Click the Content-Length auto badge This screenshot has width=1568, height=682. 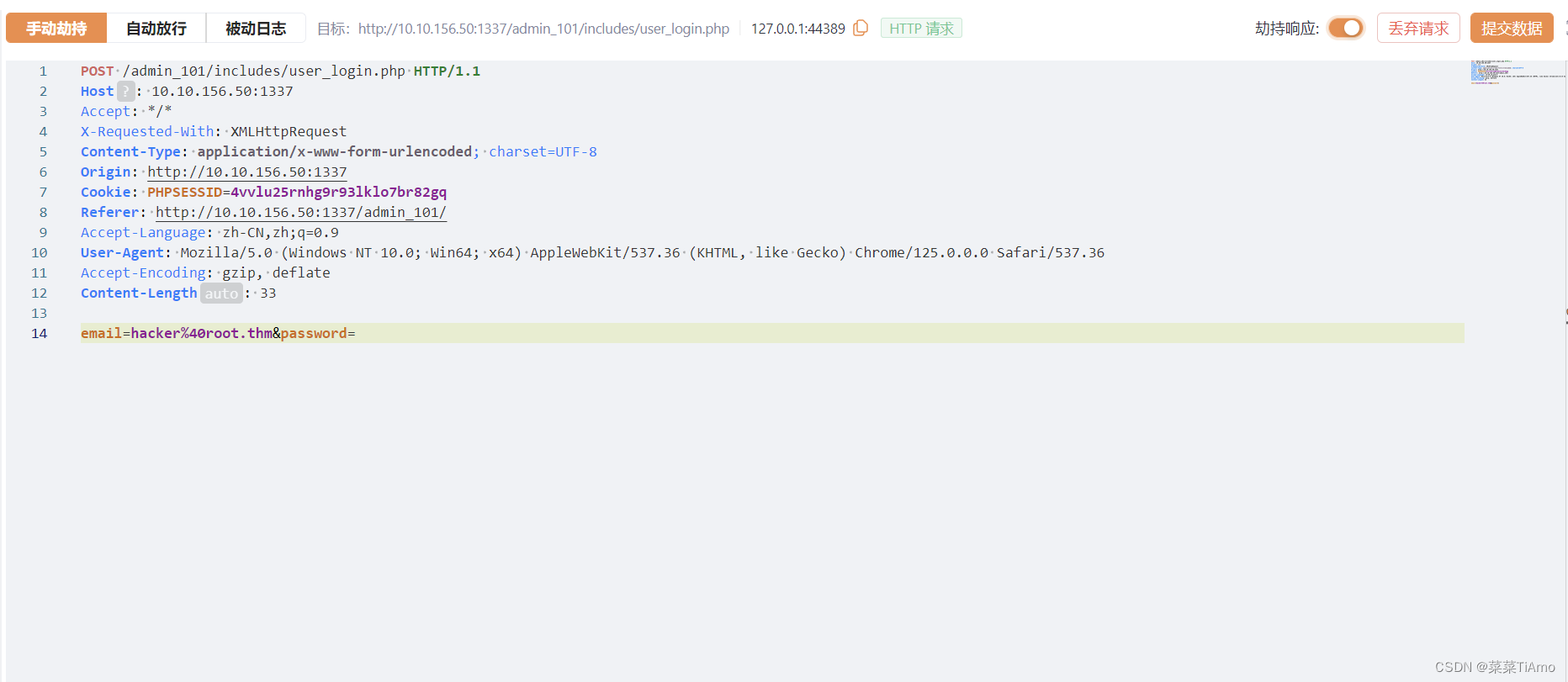[x=221, y=293]
